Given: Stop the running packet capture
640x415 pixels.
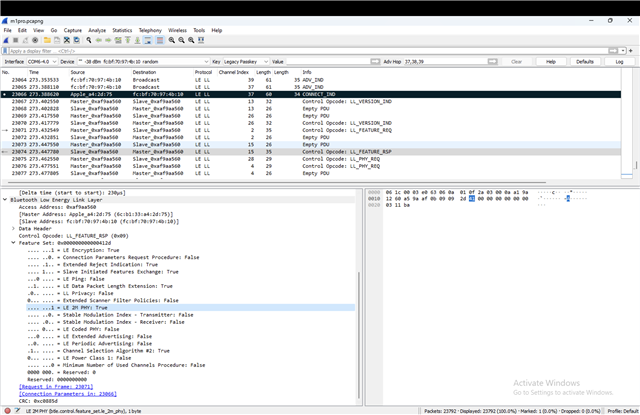Looking at the screenshot, I should 16,40.
